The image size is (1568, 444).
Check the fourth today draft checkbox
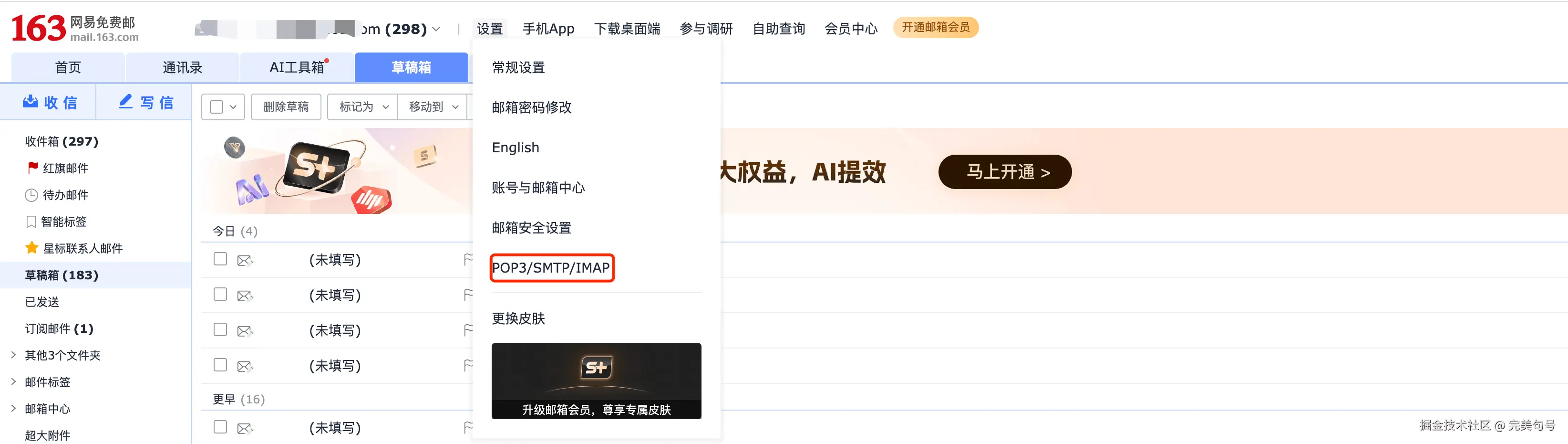pos(220,365)
